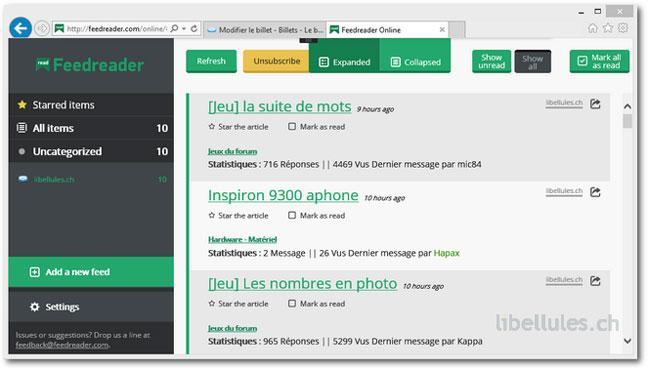Click the plus icon on Add a new feed
The image size is (648, 368).
pyautogui.click(x=35, y=272)
